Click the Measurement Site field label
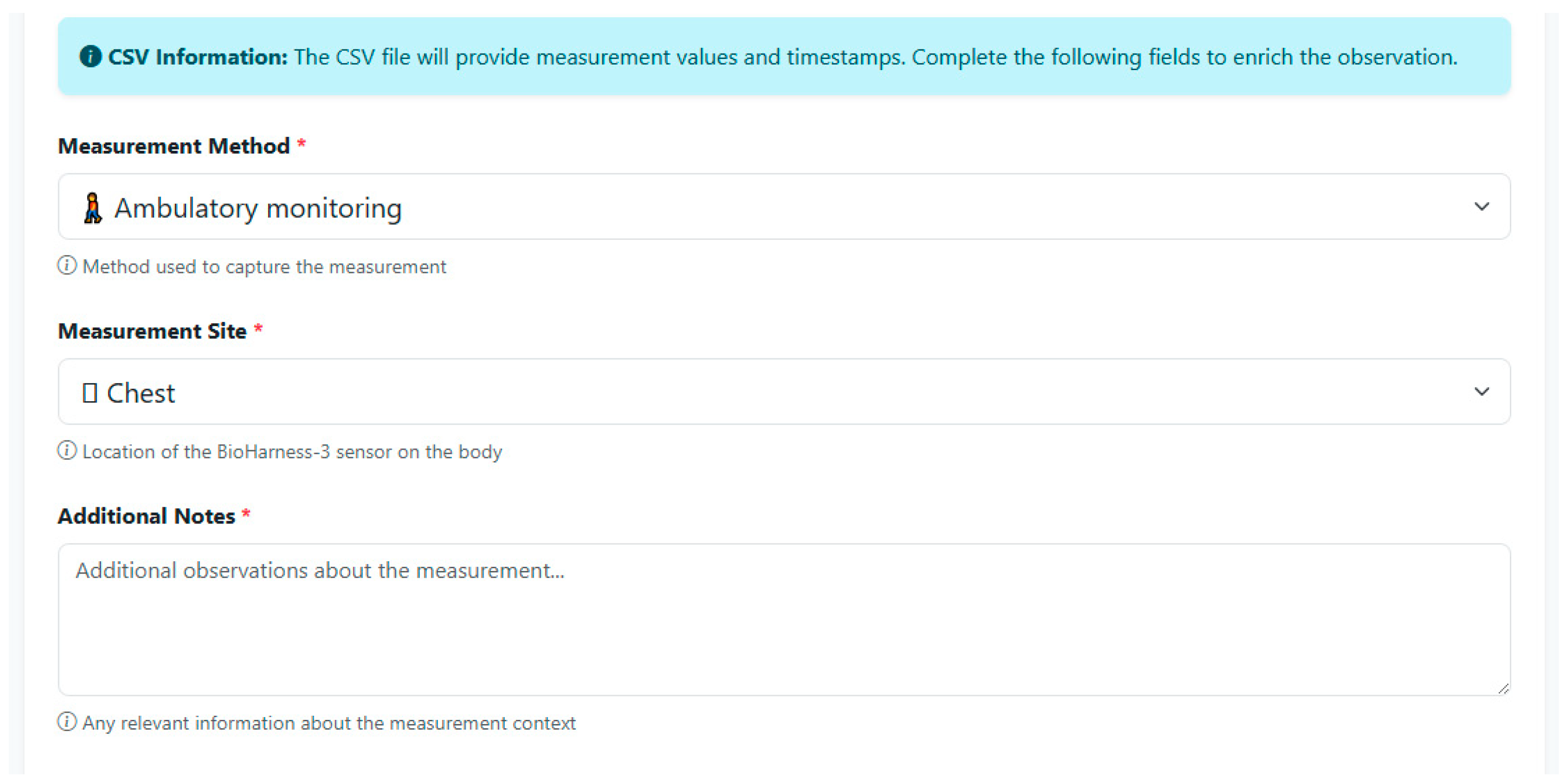Image resolution: width=1568 pixels, height=784 pixels. pos(152,331)
